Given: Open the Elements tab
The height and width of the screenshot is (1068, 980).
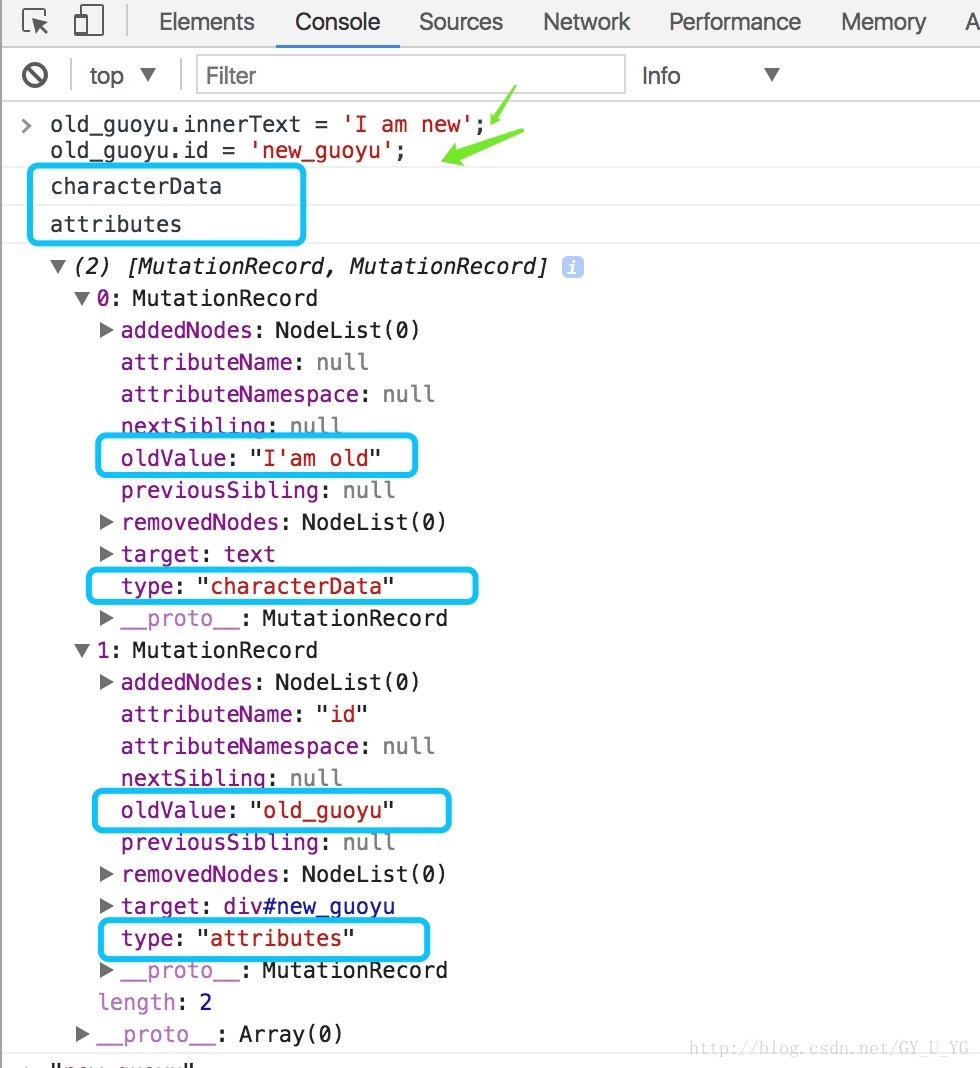Looking at the screenshot, I should click(x=206, y=22).
